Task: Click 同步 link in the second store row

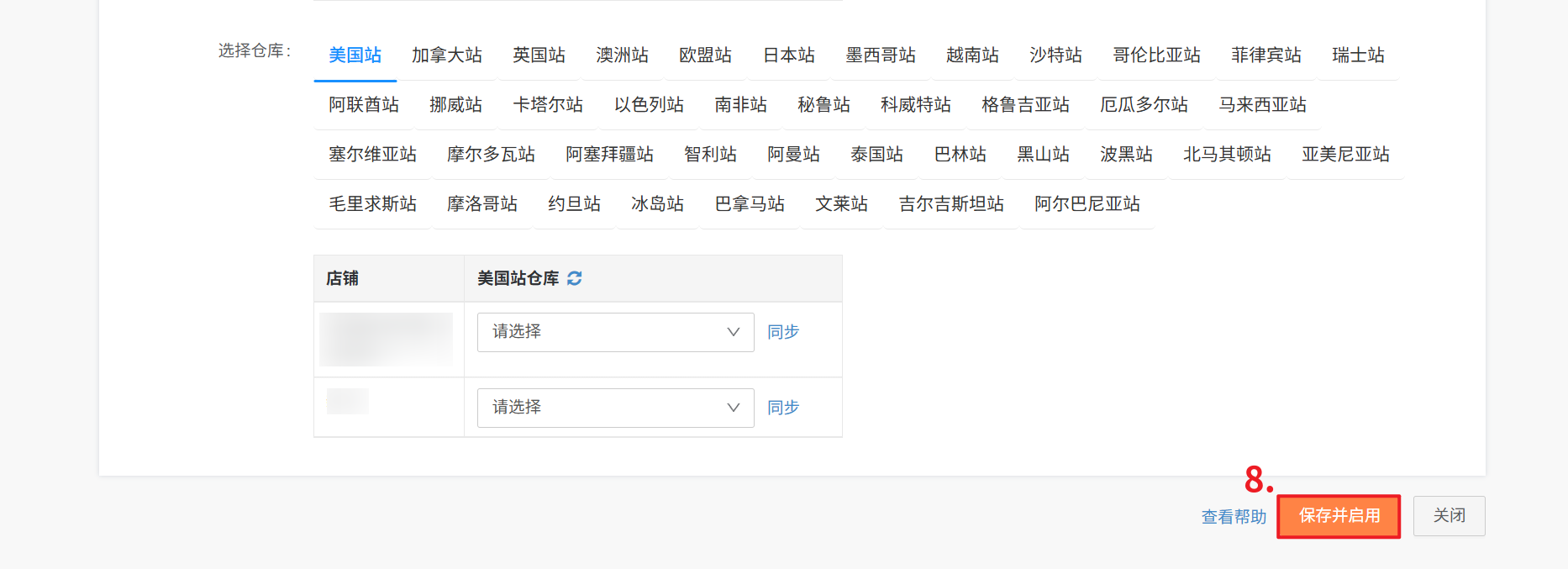Action: point(782,408)
